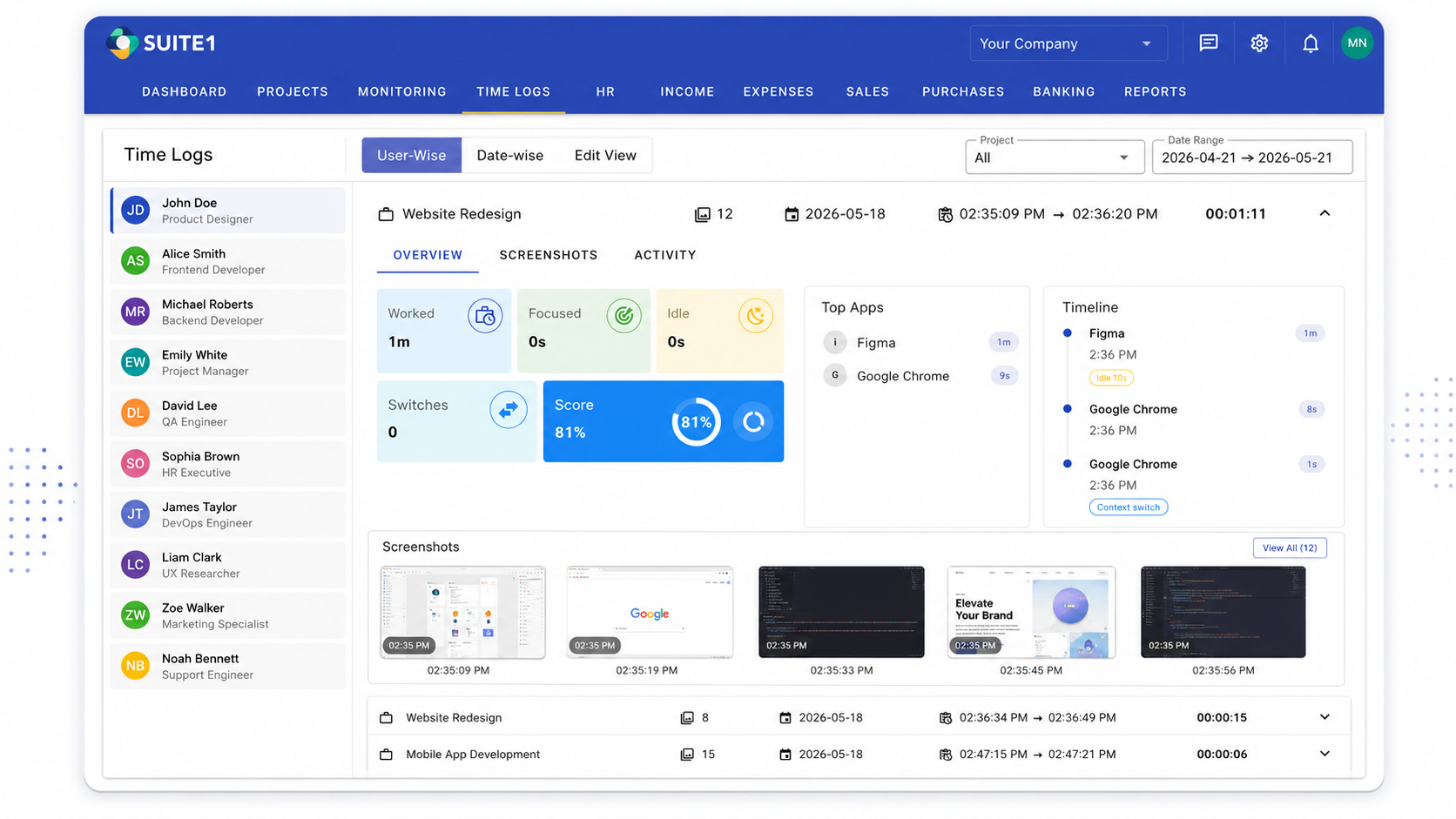
Task: Select Edit View option
Action: [605, 155]
